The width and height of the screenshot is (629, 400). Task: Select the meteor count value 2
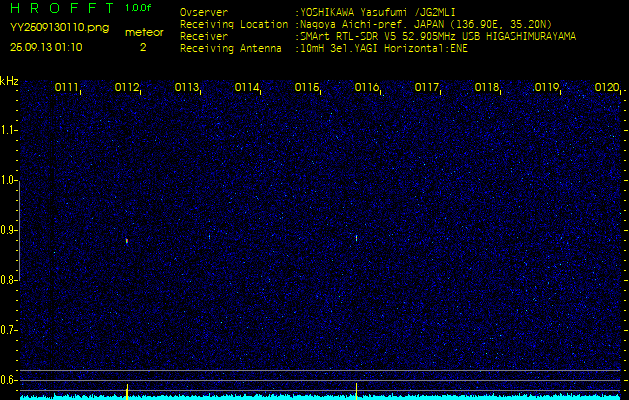coord(143,47)
